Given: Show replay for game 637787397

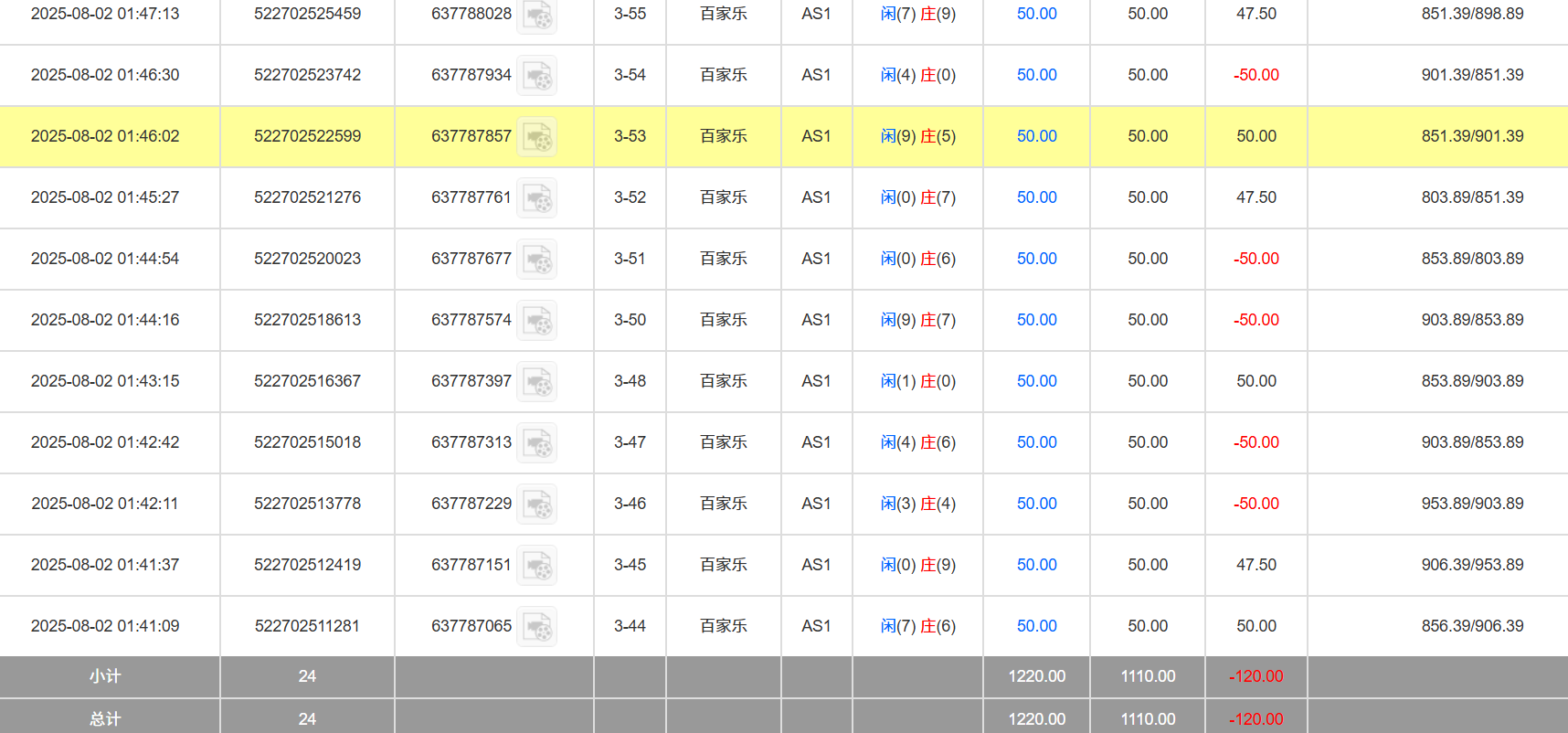Looking at the screenshot, I should [x=537, y=382].
